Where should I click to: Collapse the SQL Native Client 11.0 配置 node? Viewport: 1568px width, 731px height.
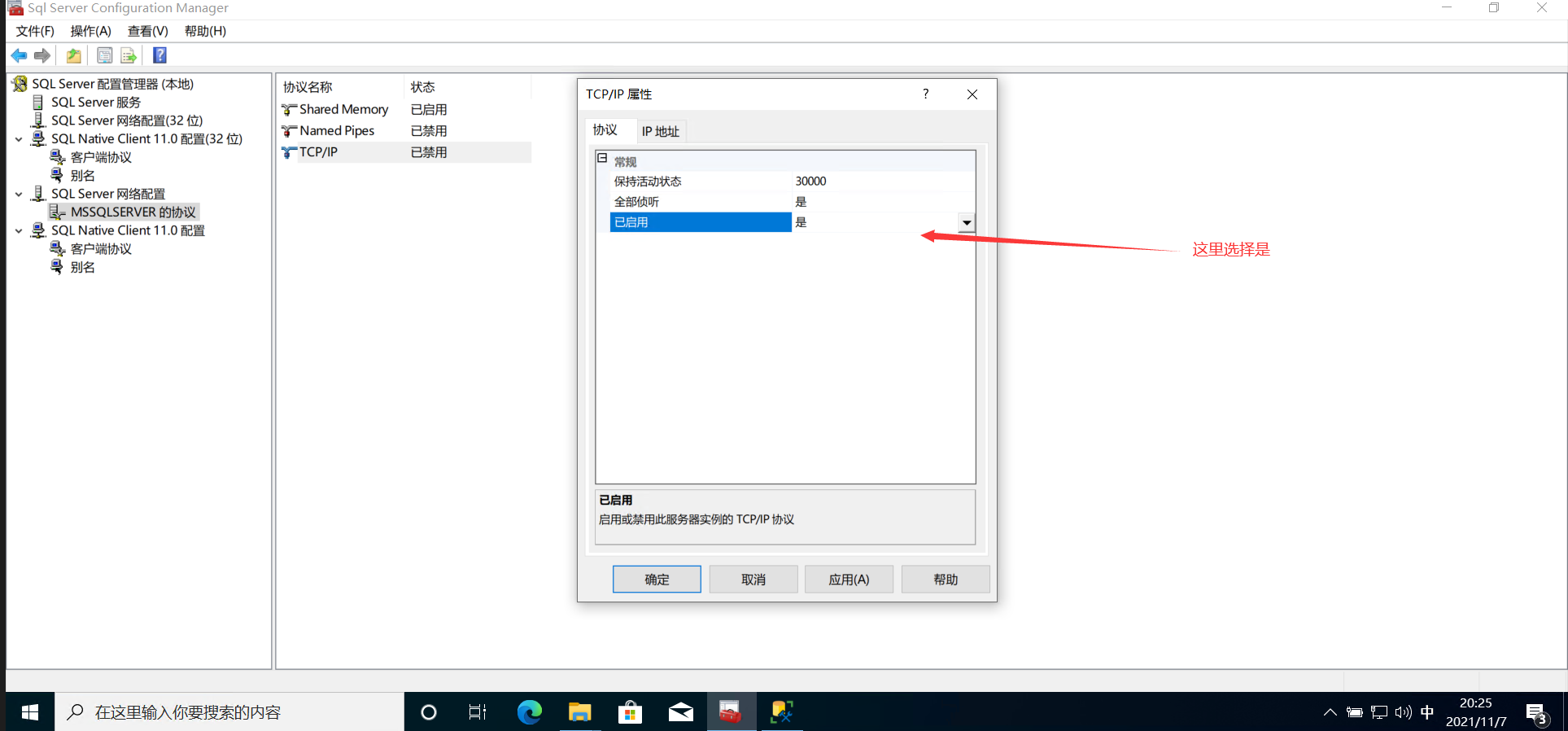tap(19, 231)
